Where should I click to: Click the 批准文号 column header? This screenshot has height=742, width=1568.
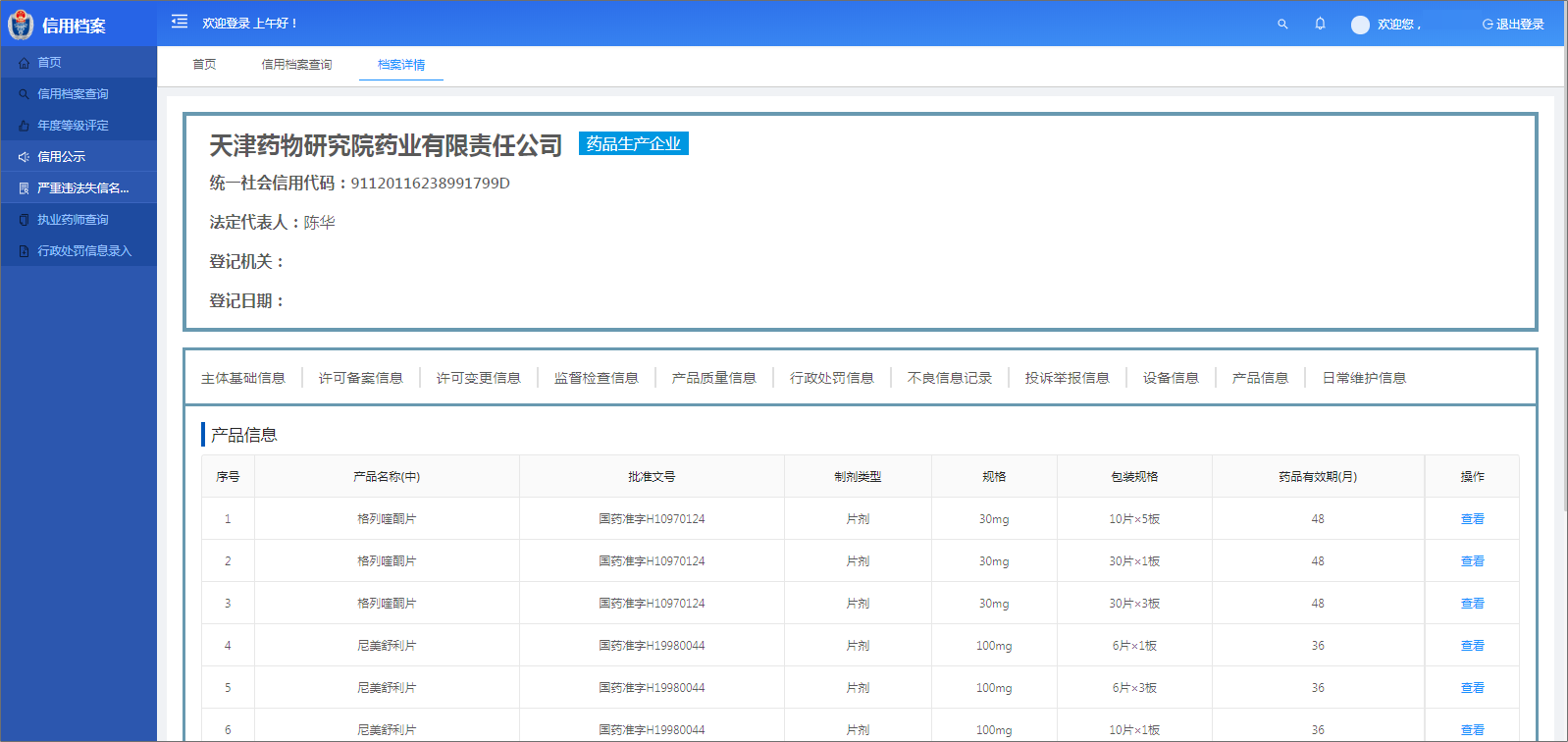[x=652, y=477]
